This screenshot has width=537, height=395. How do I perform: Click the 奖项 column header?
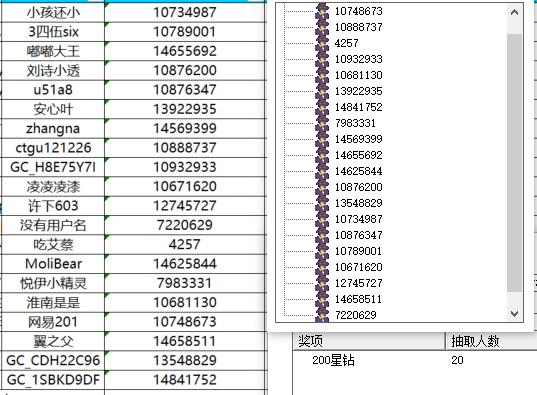369,341
